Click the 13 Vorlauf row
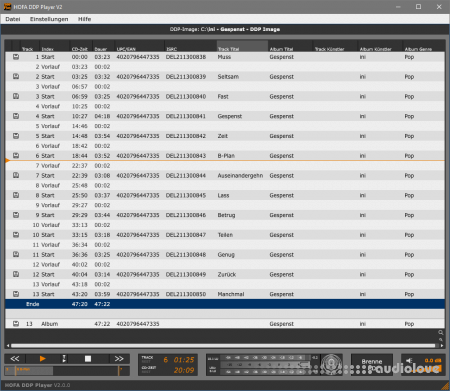 pos(225,284)
